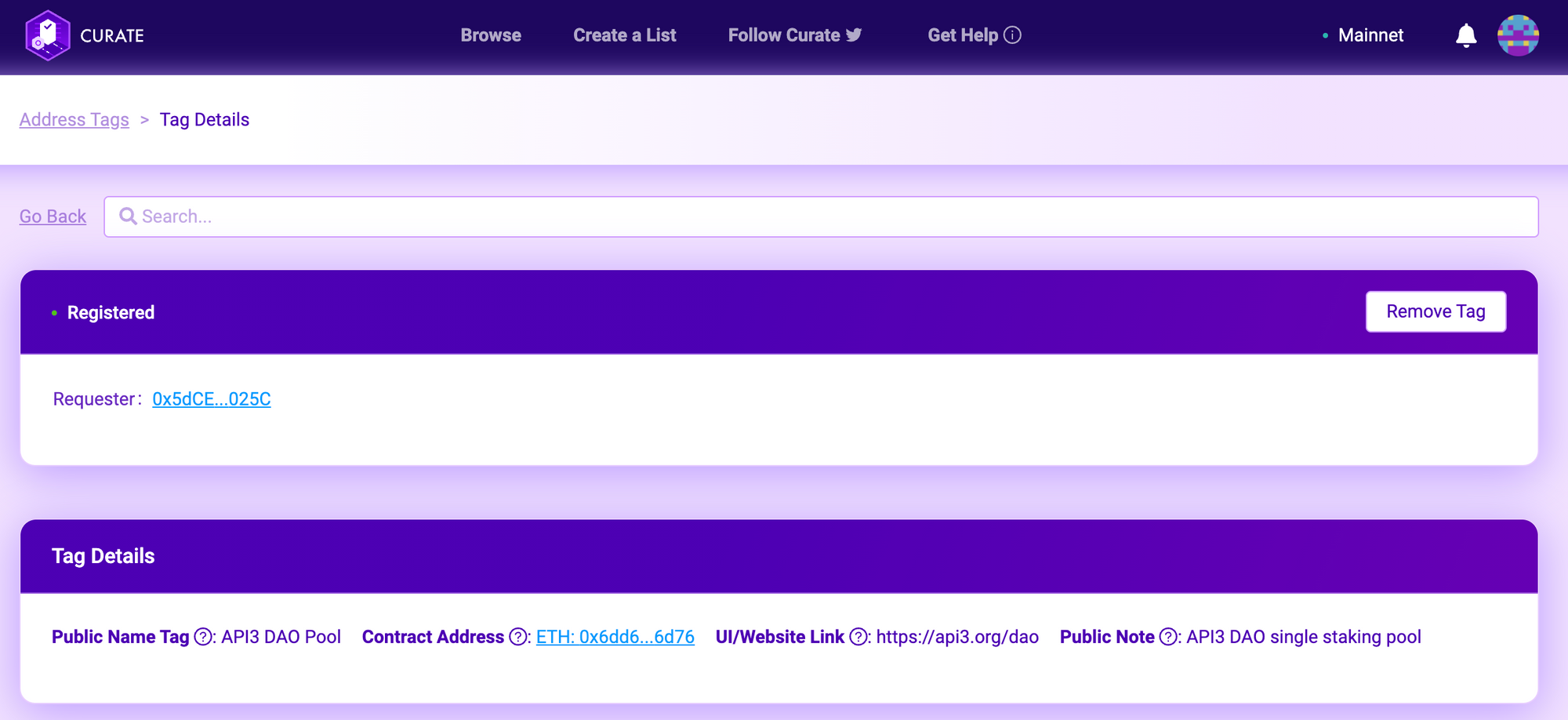This screenshot has height=720, width=1568.
Task: Click the Get Help info icon
Action: click(x=1012, y=35)
